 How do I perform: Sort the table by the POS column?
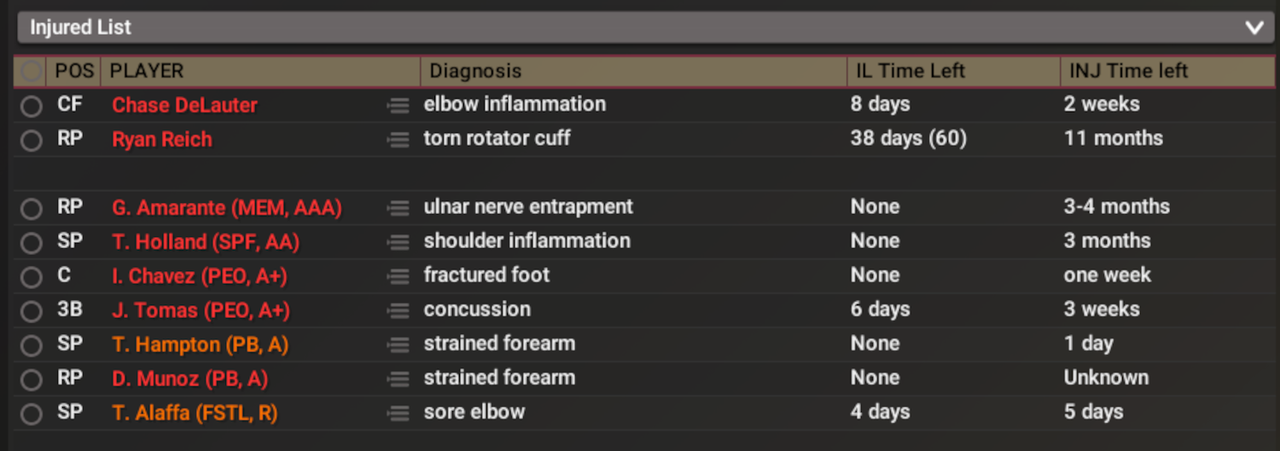tap(73, 72)
